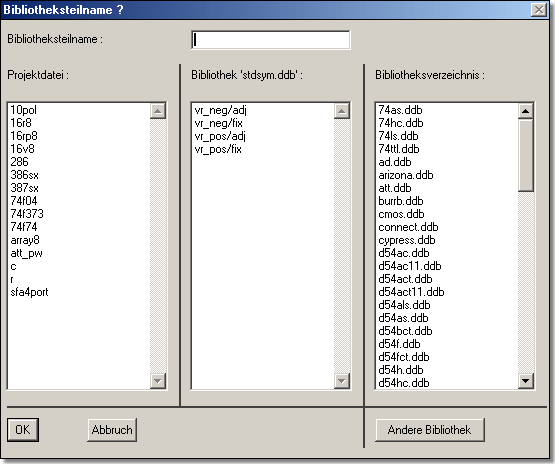Open Andere Bibliothek to choose another library
Image resolution: width=555 pixels, height=464 pixels.
[x=429, y=430]
